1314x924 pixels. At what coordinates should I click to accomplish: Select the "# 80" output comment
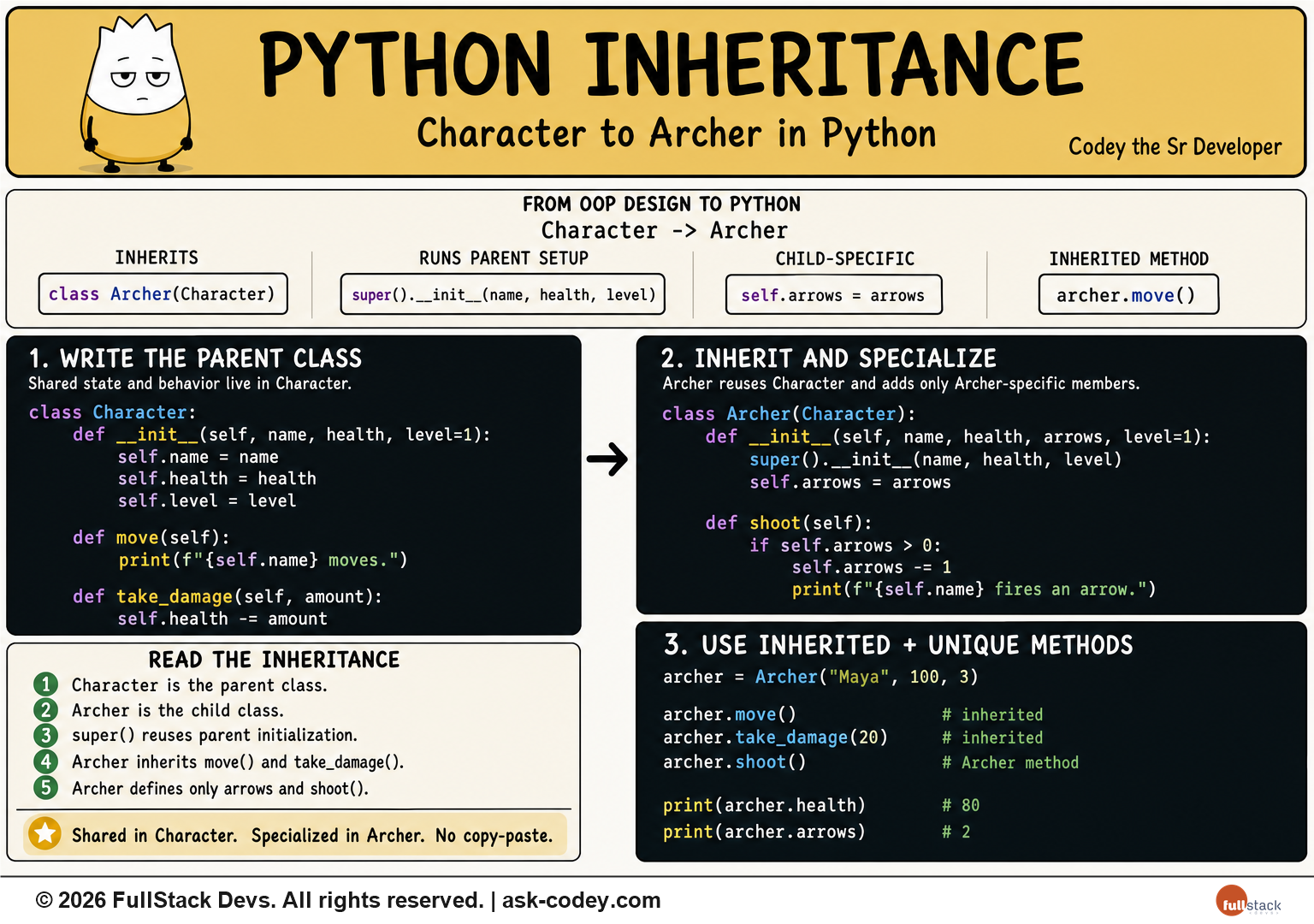click(x=961, y=805)
